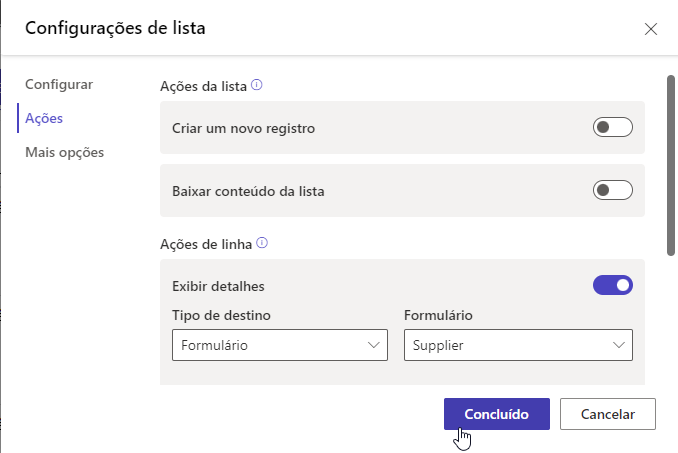Enable the Criar um novo registro toggle
This screenshot has width=678, height=453.
pyautogui.click(x=613, y=127)
